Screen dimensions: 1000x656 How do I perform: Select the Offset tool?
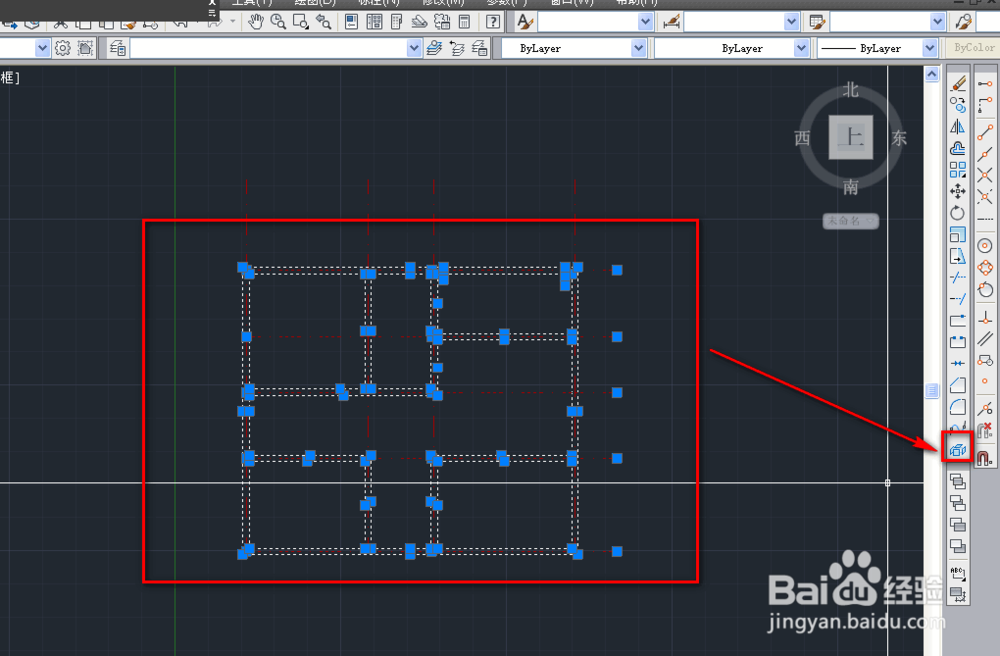pos(957,148)
